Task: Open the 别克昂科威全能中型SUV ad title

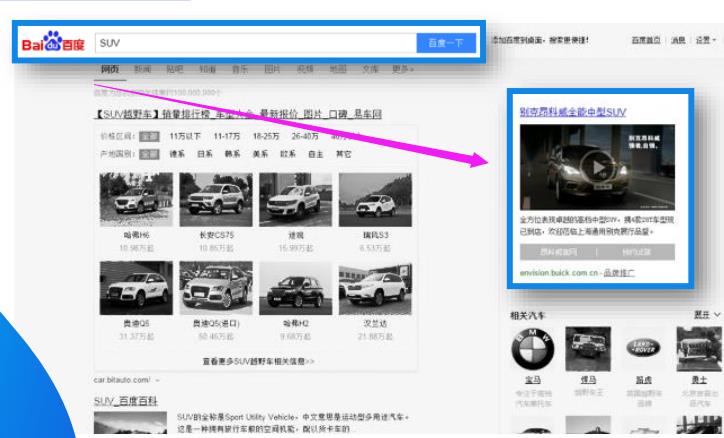Action: [x=573, y=112]
